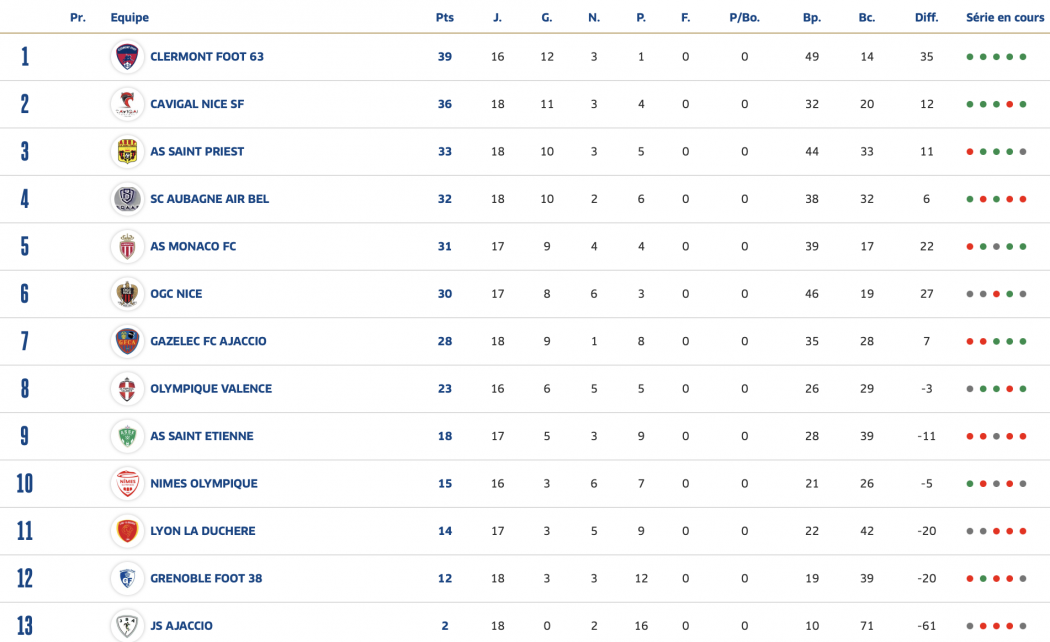Click Clermont's last green form dot

(1023, 57)
